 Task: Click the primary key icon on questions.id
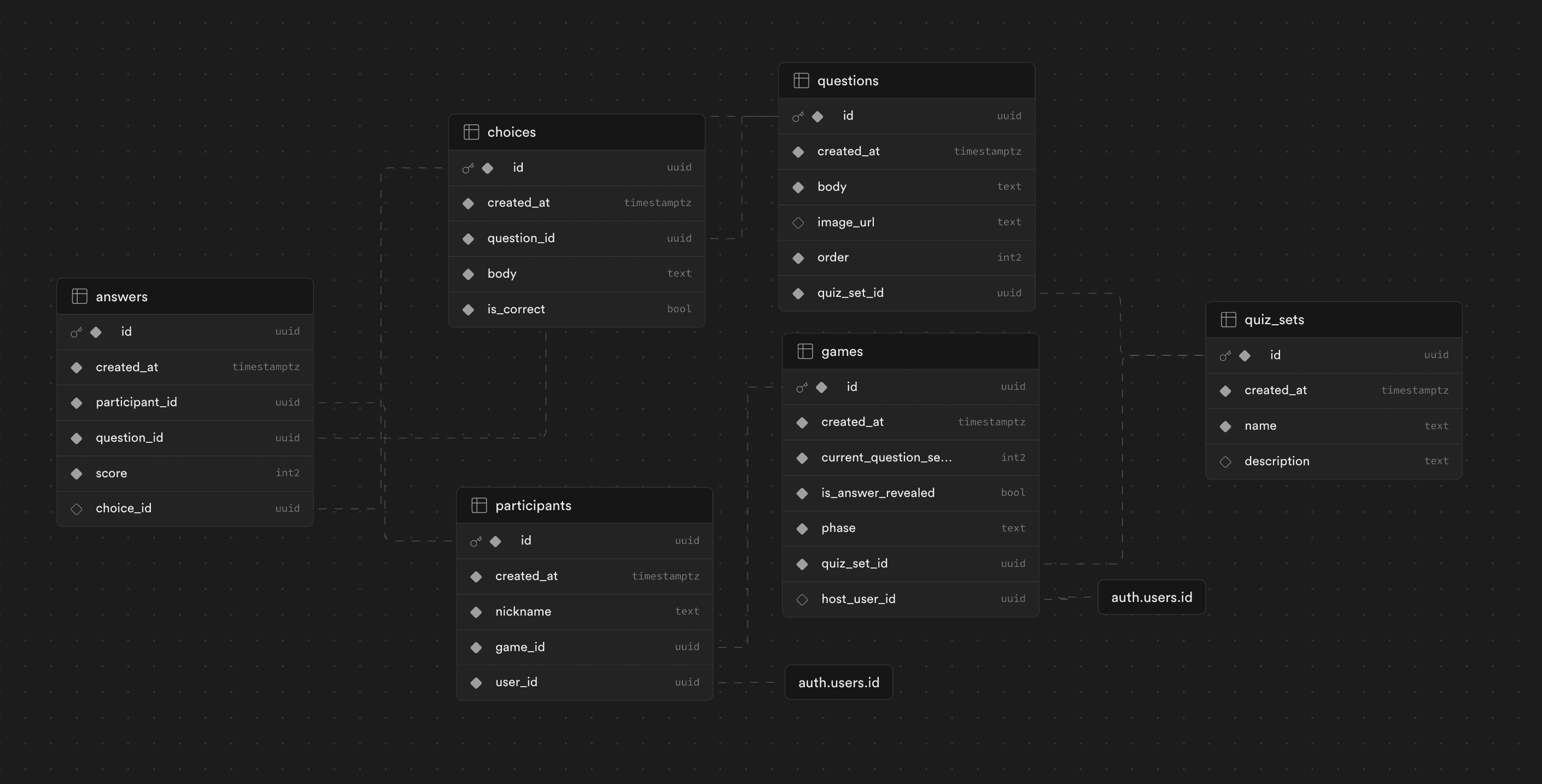pyautogui.click(x=798, y=115)
